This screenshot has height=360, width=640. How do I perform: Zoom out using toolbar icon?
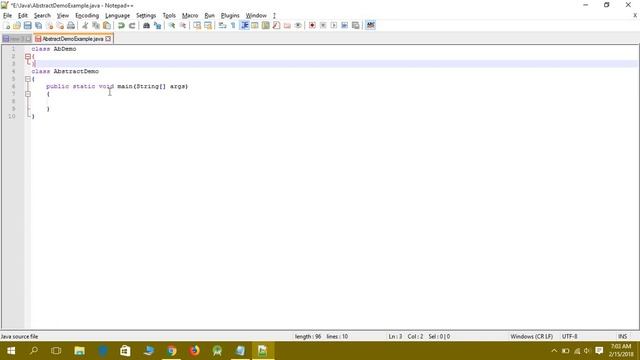182,25
